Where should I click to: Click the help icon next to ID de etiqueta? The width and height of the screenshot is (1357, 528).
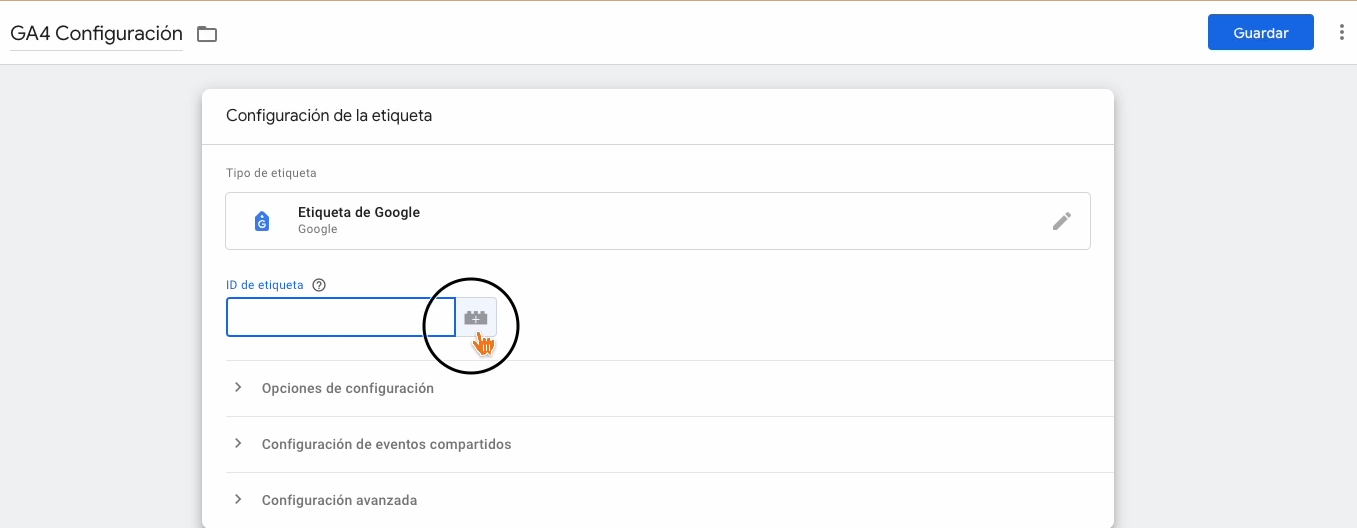[x=319, y=285]
